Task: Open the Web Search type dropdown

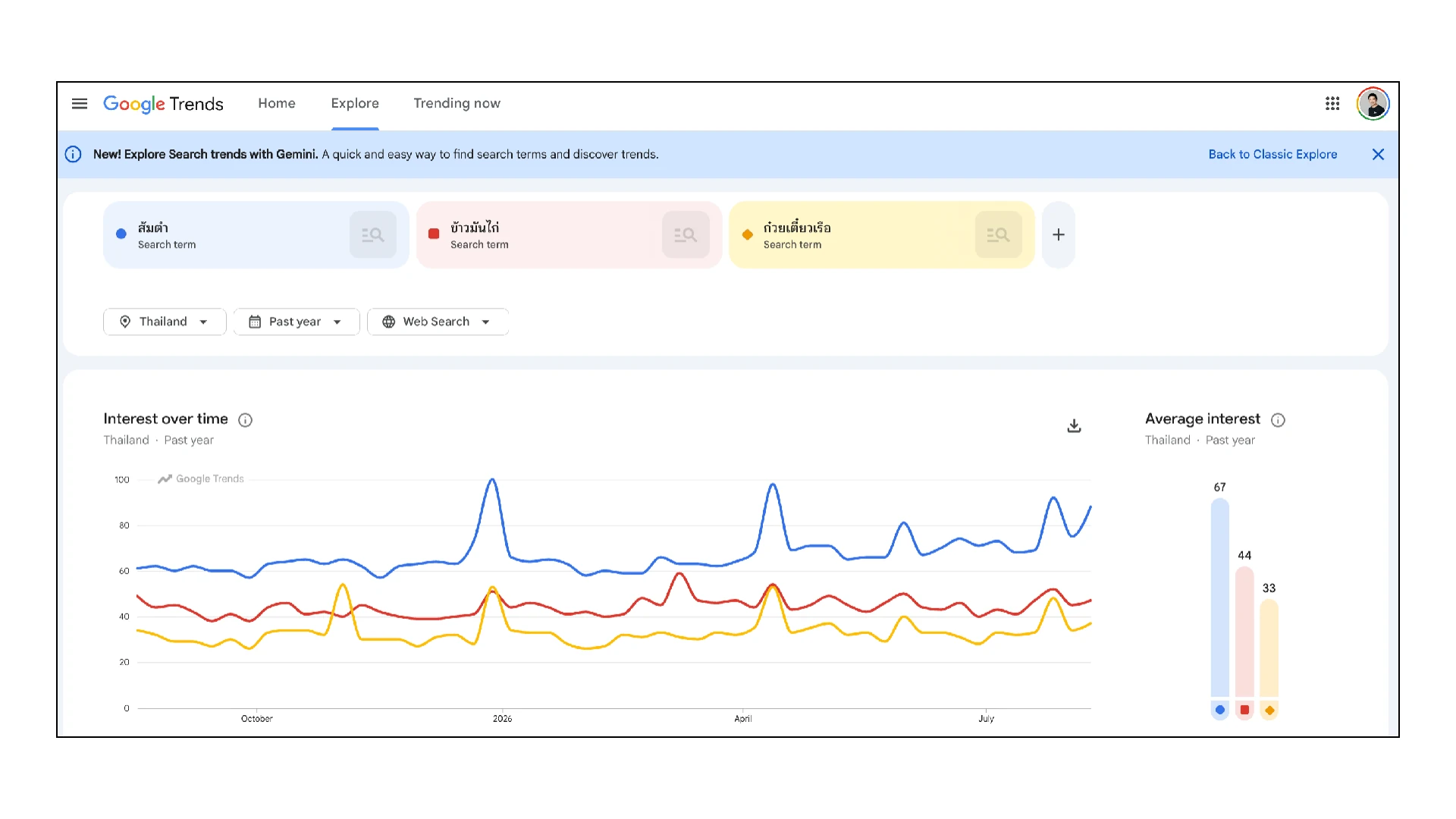Action: click(438, 322)
